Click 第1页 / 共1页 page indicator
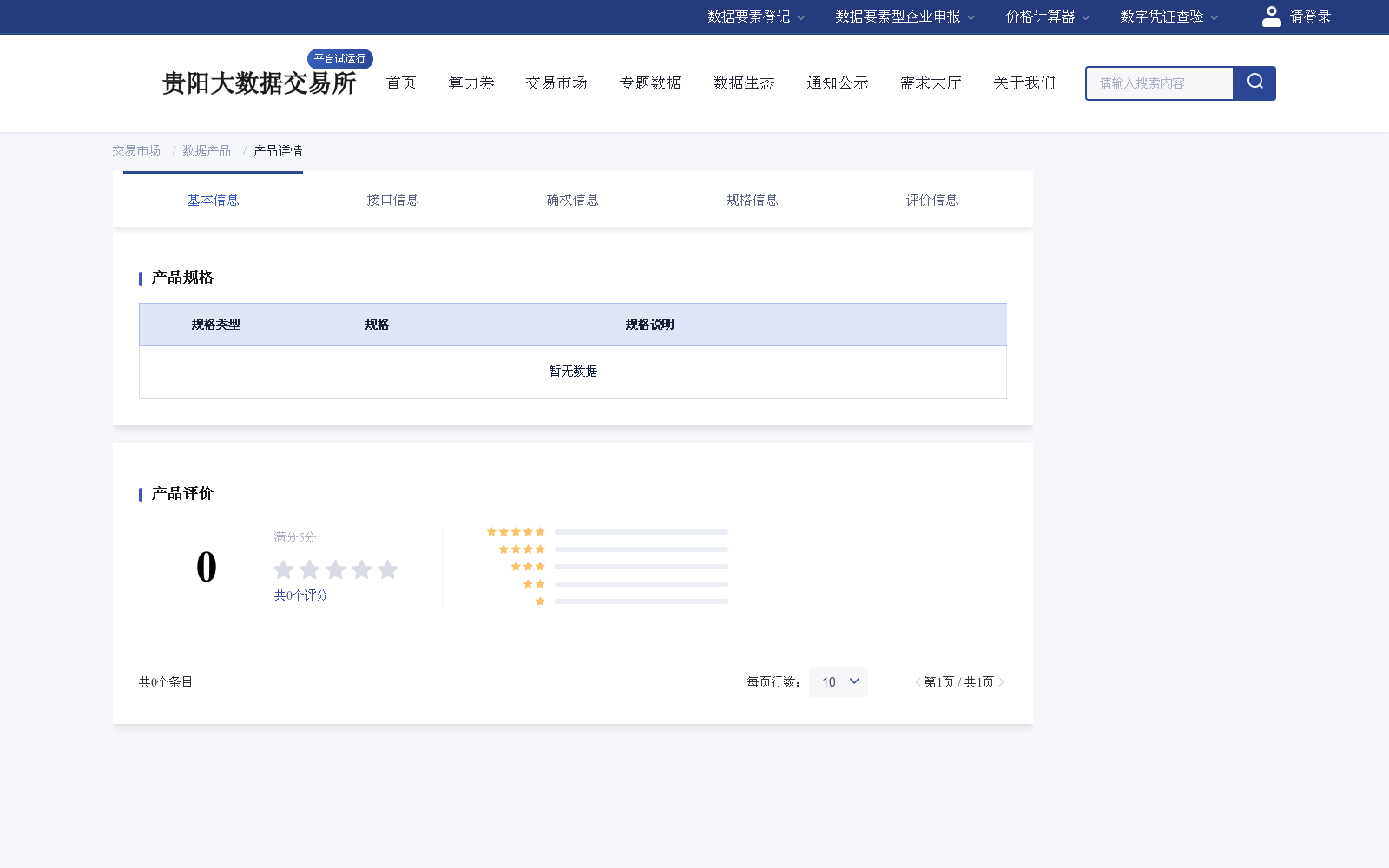The image size is (1389, 868). 959,682
